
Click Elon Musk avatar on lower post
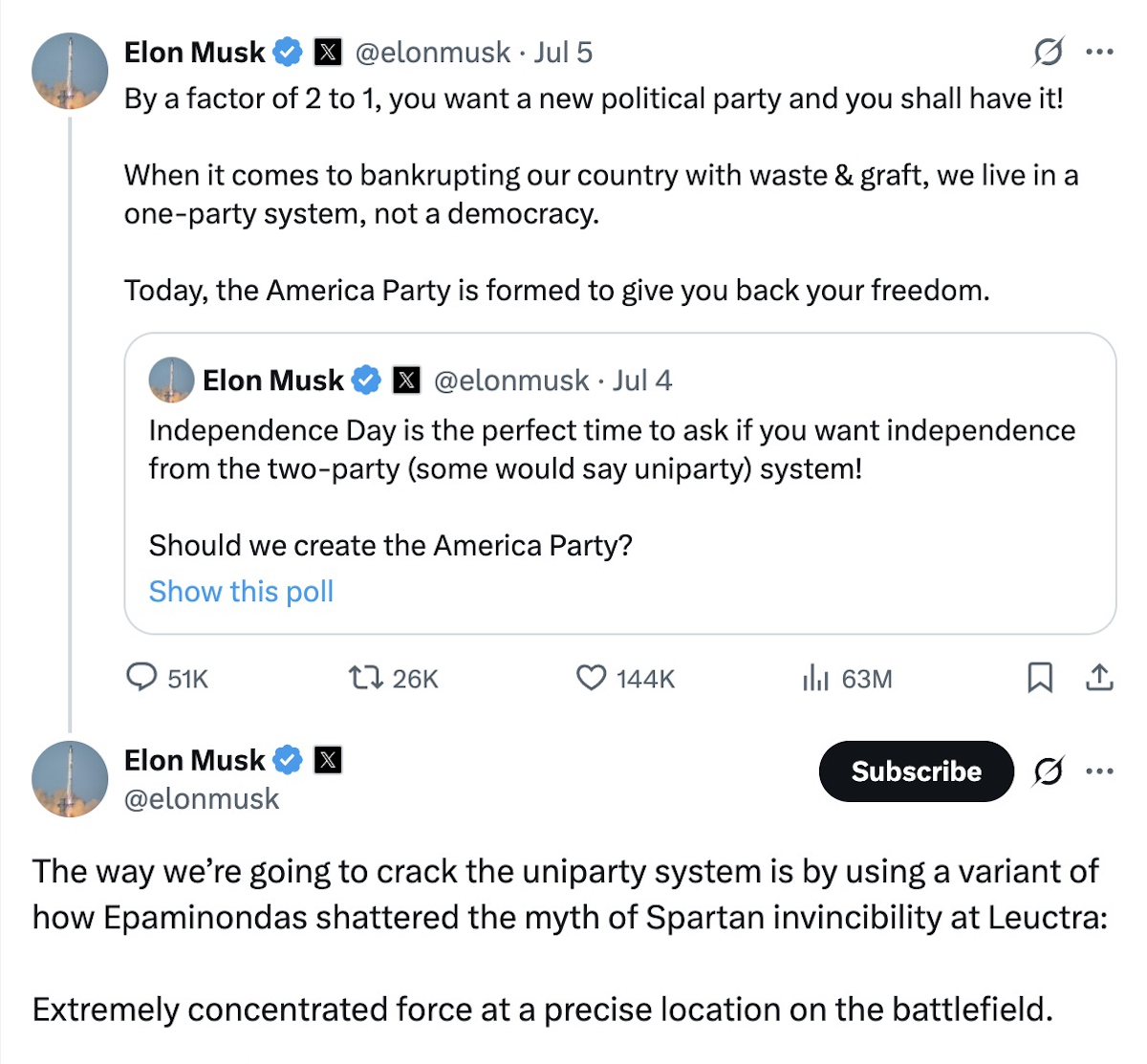70,778
